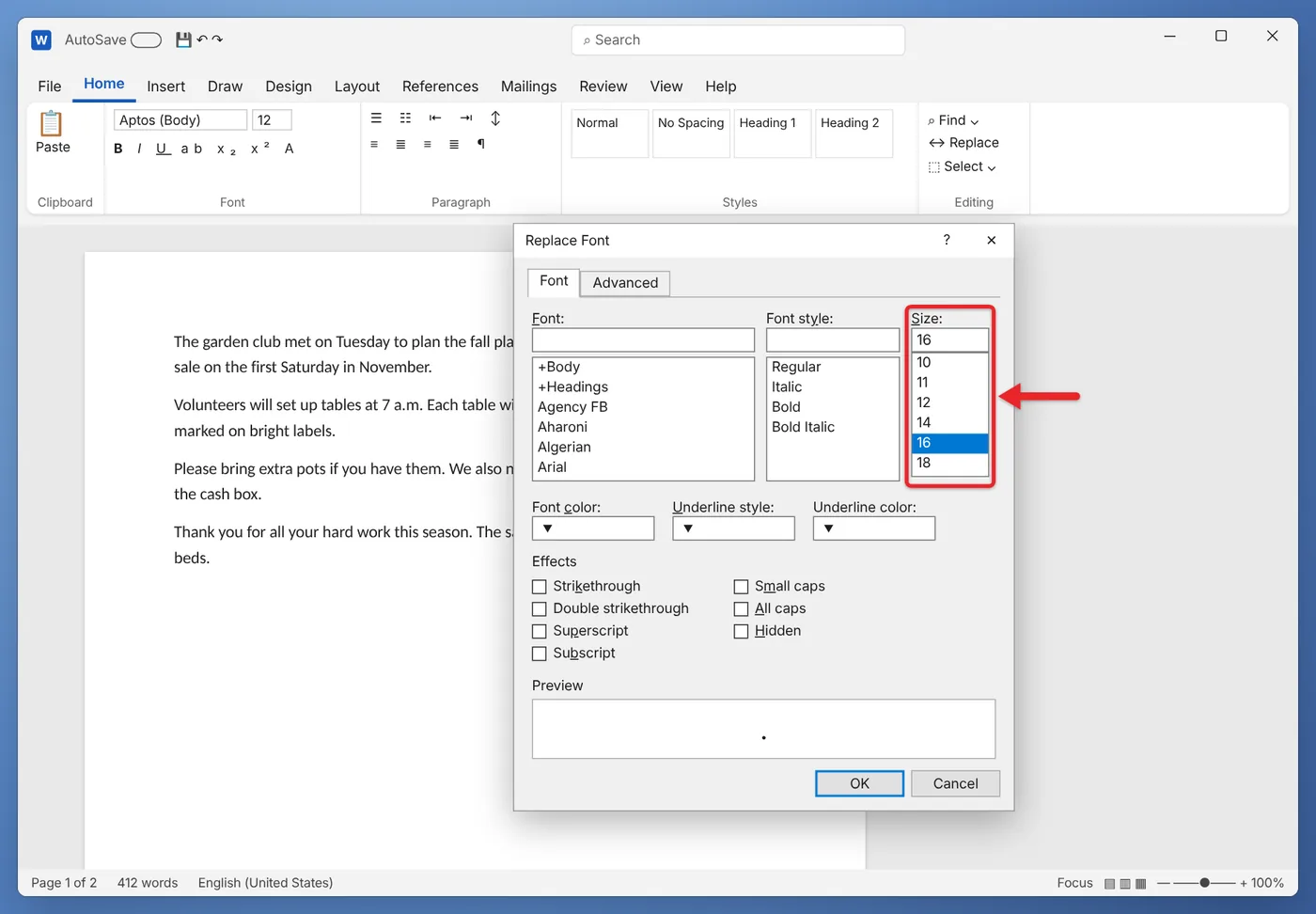Open bullet list icon in Paragraph group
This screenshot has height=914, width=1316.
[376, 118]
